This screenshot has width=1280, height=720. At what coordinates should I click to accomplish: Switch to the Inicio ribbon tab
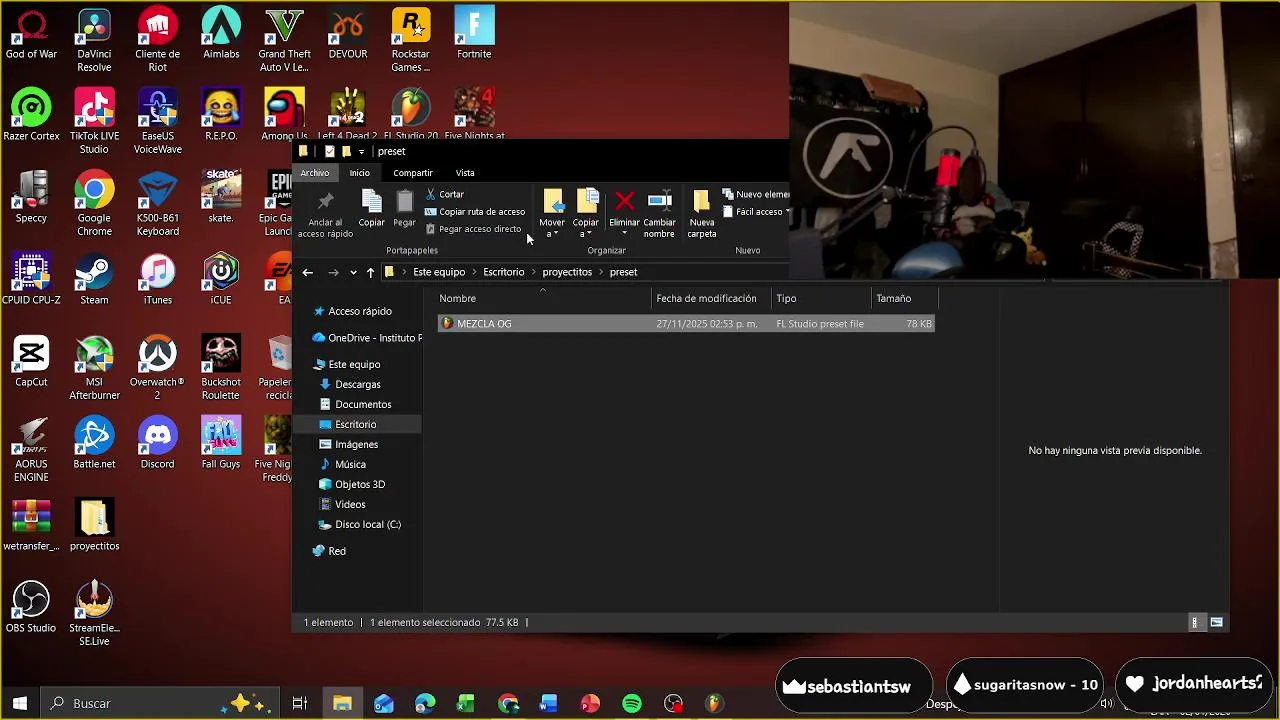pyautogui.click(x=359, y=173)
